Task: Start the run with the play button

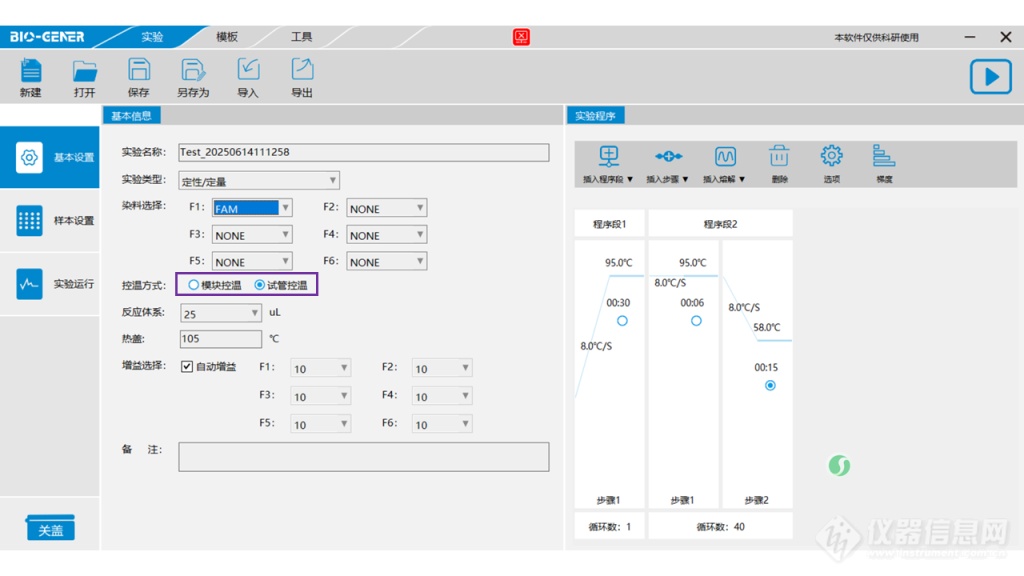Action: pyautogui.click(x=990, y=77)
